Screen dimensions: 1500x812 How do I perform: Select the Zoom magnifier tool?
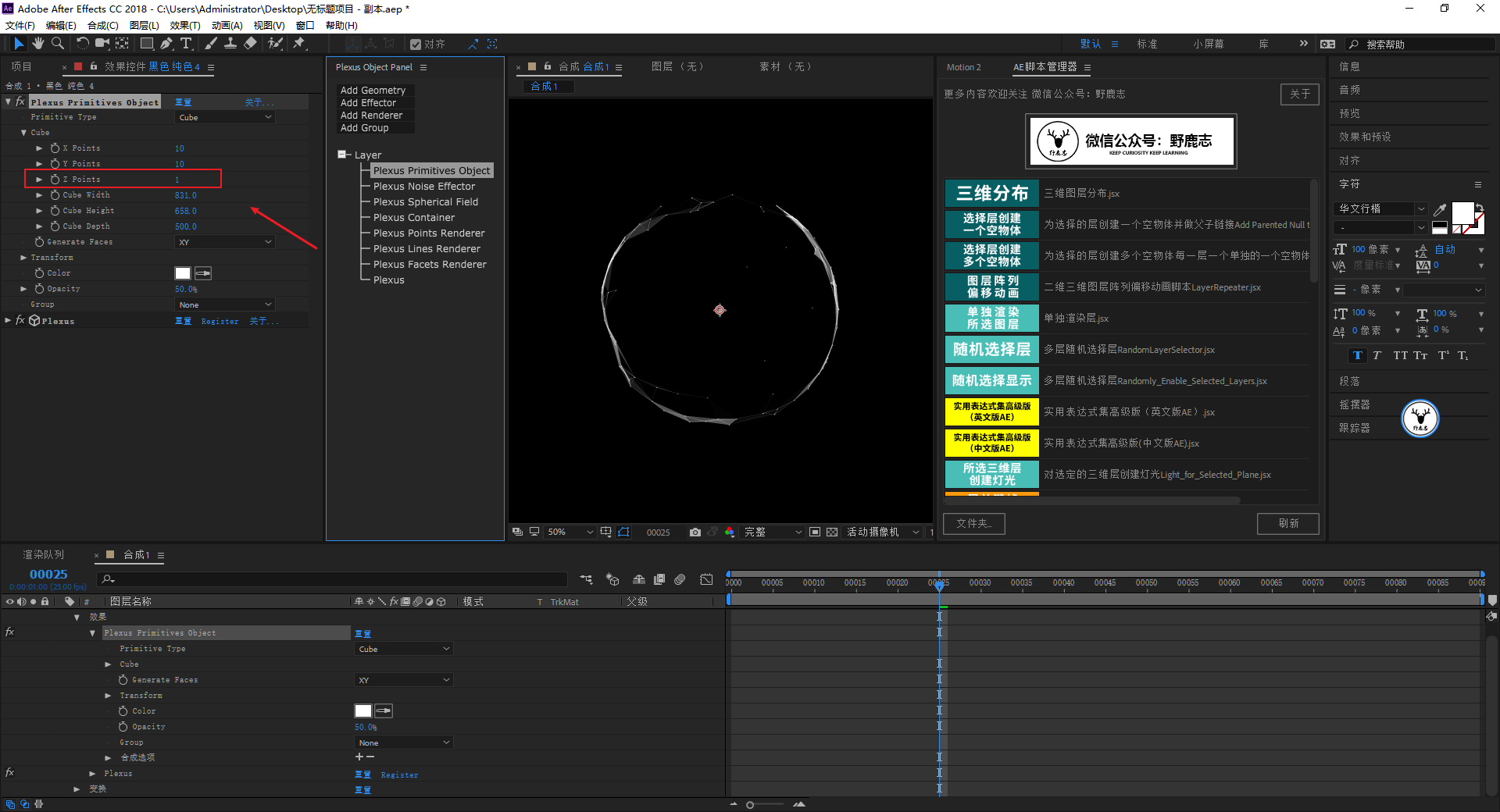tap(57, 44)
